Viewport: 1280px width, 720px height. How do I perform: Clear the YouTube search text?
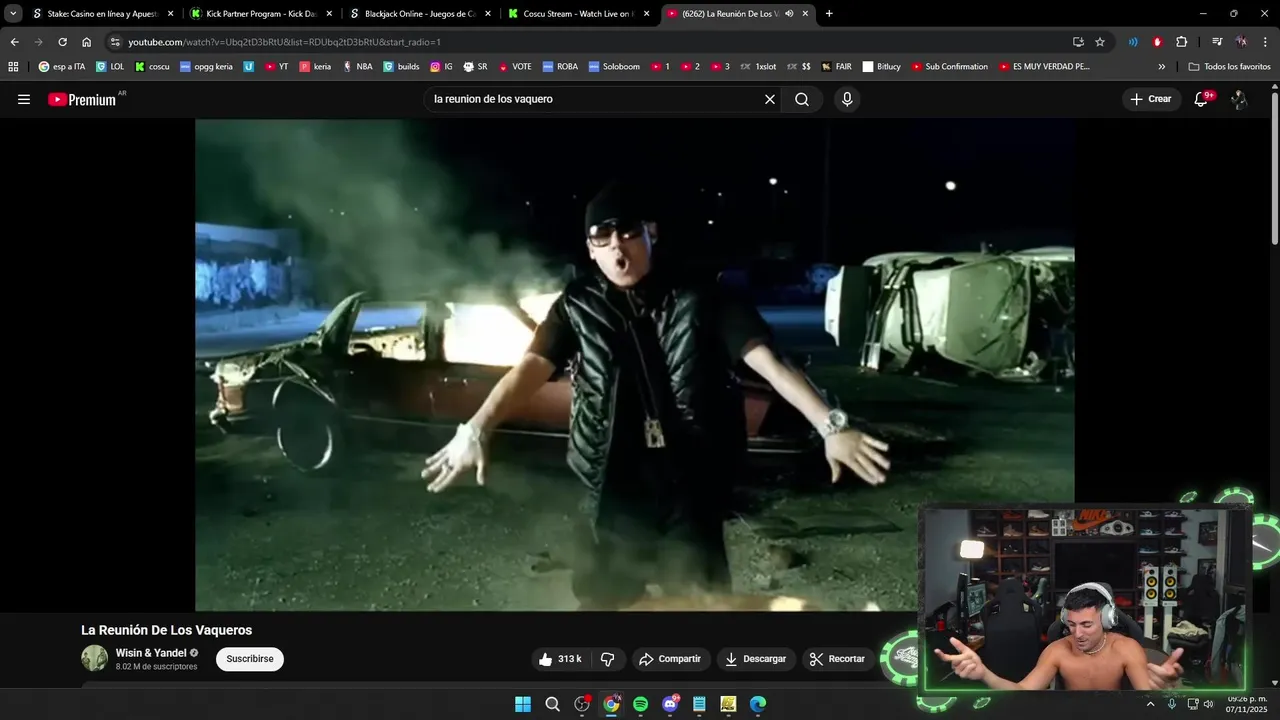770,99
